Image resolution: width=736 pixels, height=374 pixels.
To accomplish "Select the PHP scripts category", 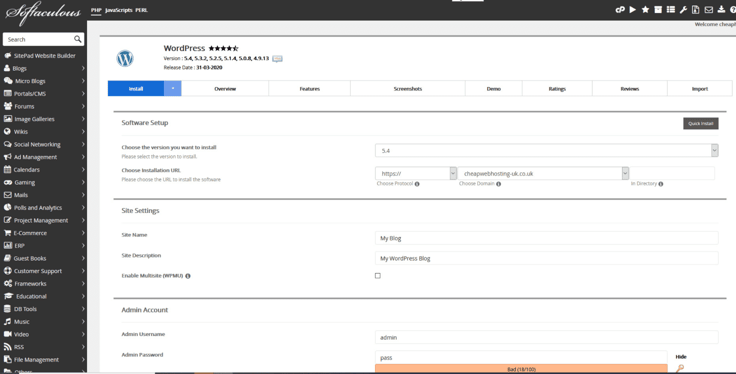I will 96,10.
